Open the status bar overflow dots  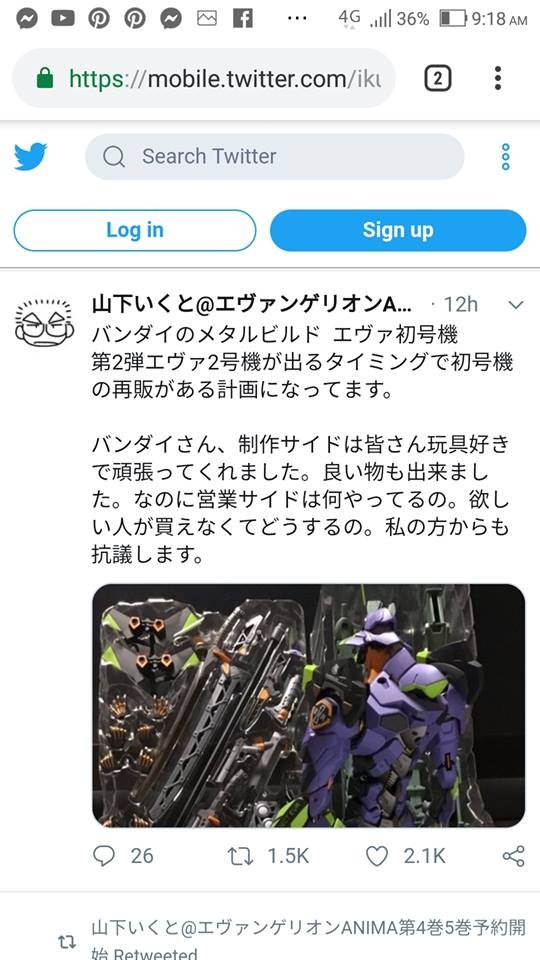(x=297, y=18)
